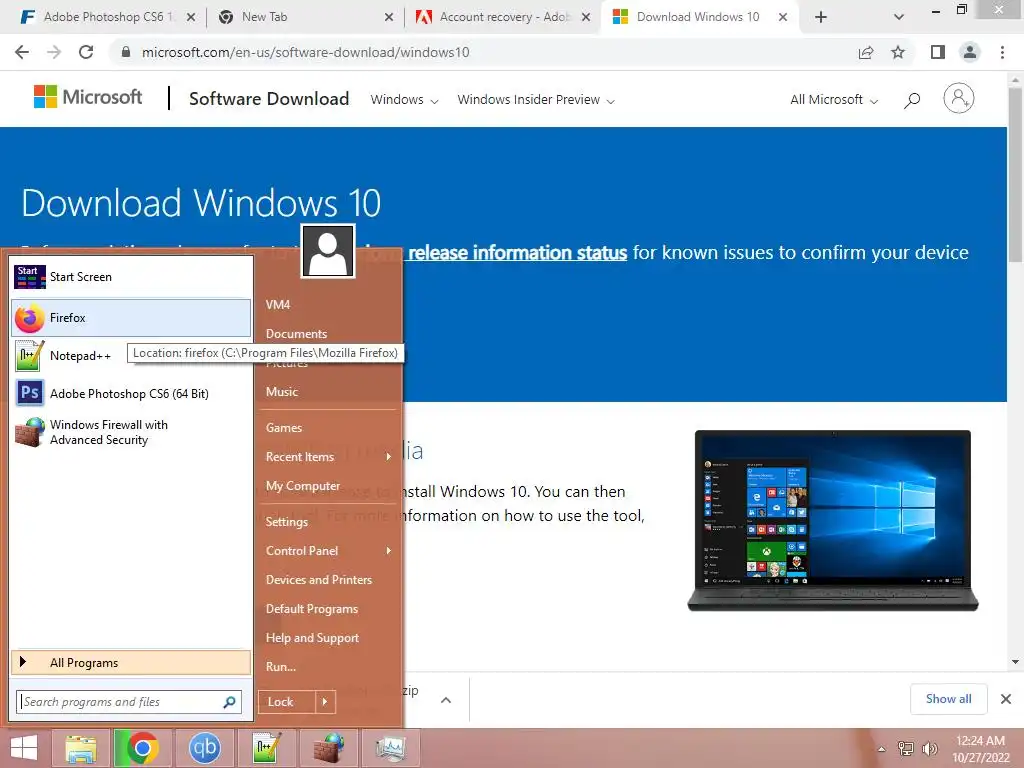
Task: Follow the release information status link
Action: pos(517,253)
